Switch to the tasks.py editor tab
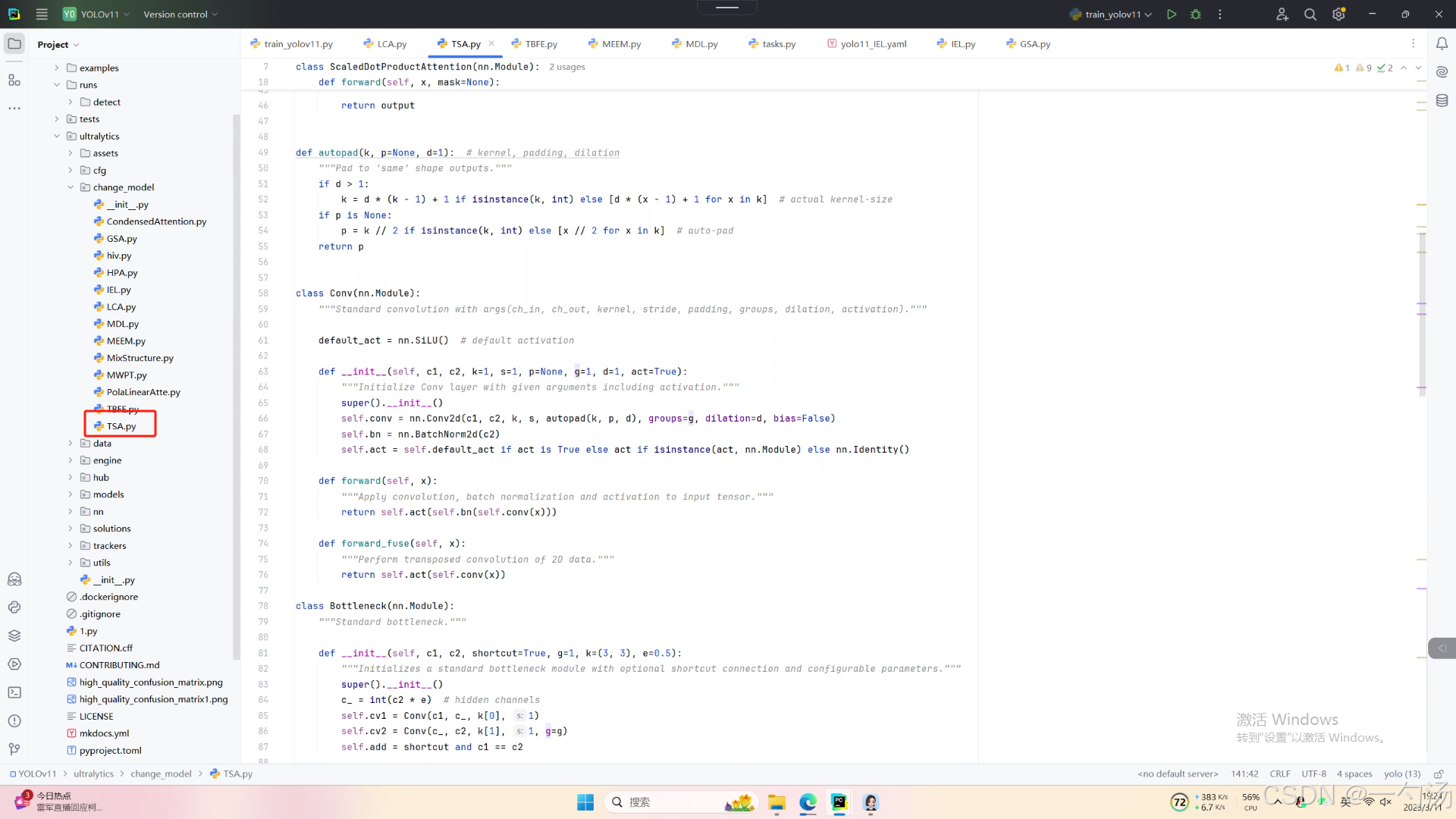The height and width of the screenshot is (819, 1456). coord(778,44)
